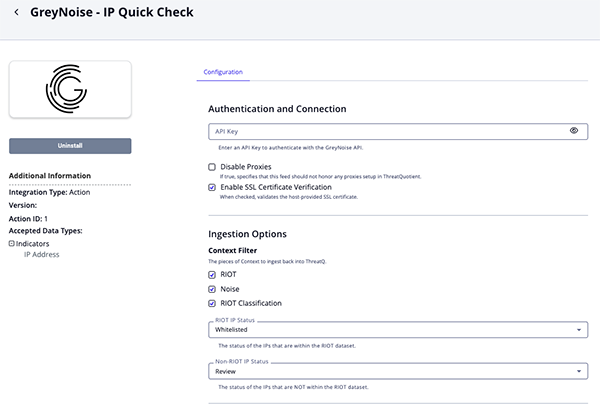The height and width of the screenshot is (411, 600).
Task: Go back using the left chevron arrow
Action: point(16,12)
